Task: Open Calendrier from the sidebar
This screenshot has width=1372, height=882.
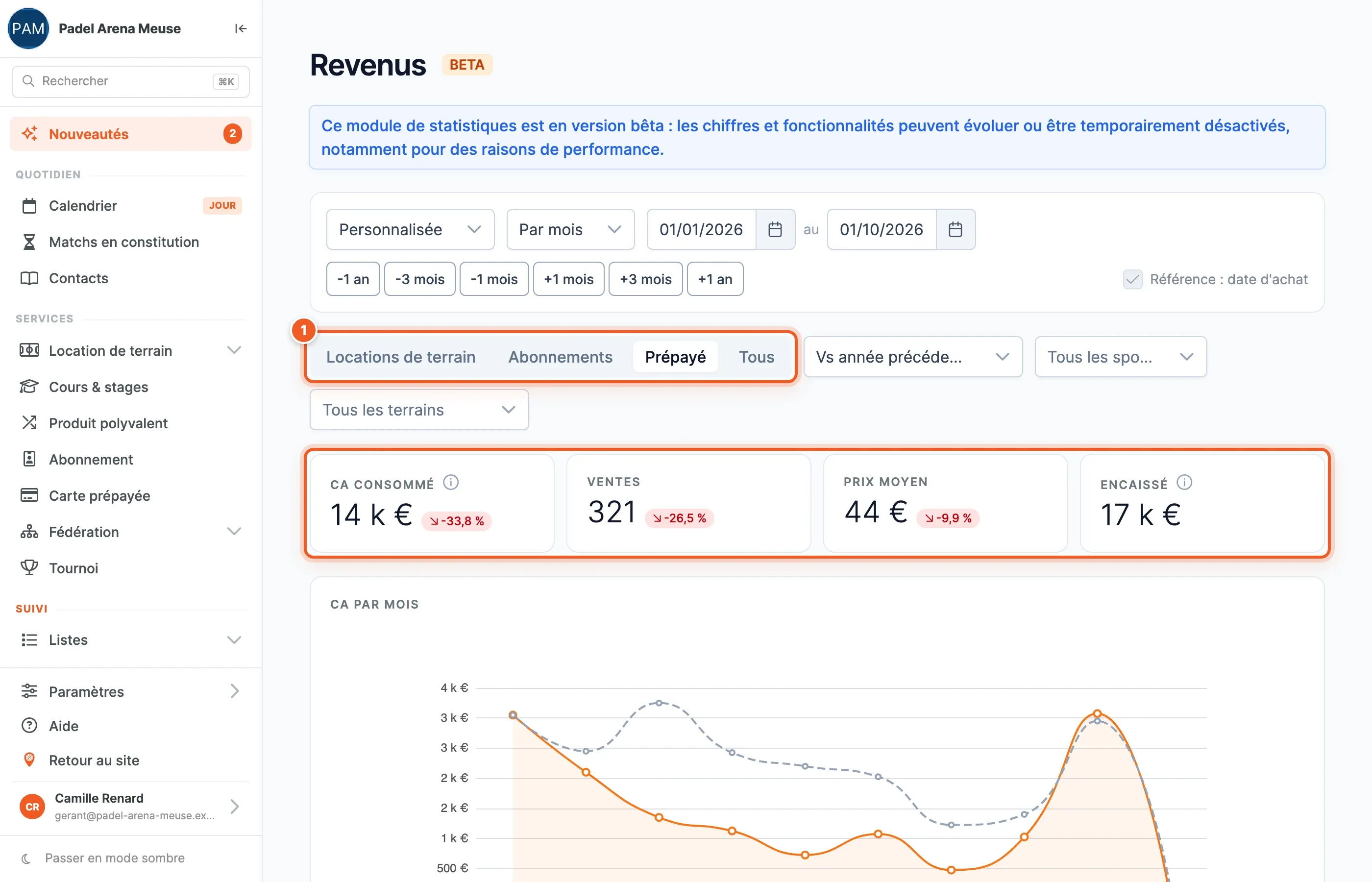Action: point(130,206)
